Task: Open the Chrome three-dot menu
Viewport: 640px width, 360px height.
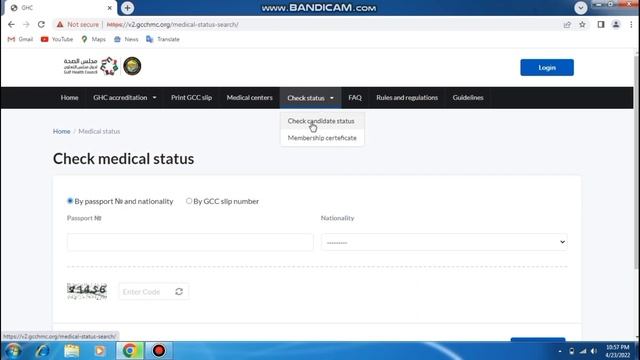Action: click(x=631, y=25)
